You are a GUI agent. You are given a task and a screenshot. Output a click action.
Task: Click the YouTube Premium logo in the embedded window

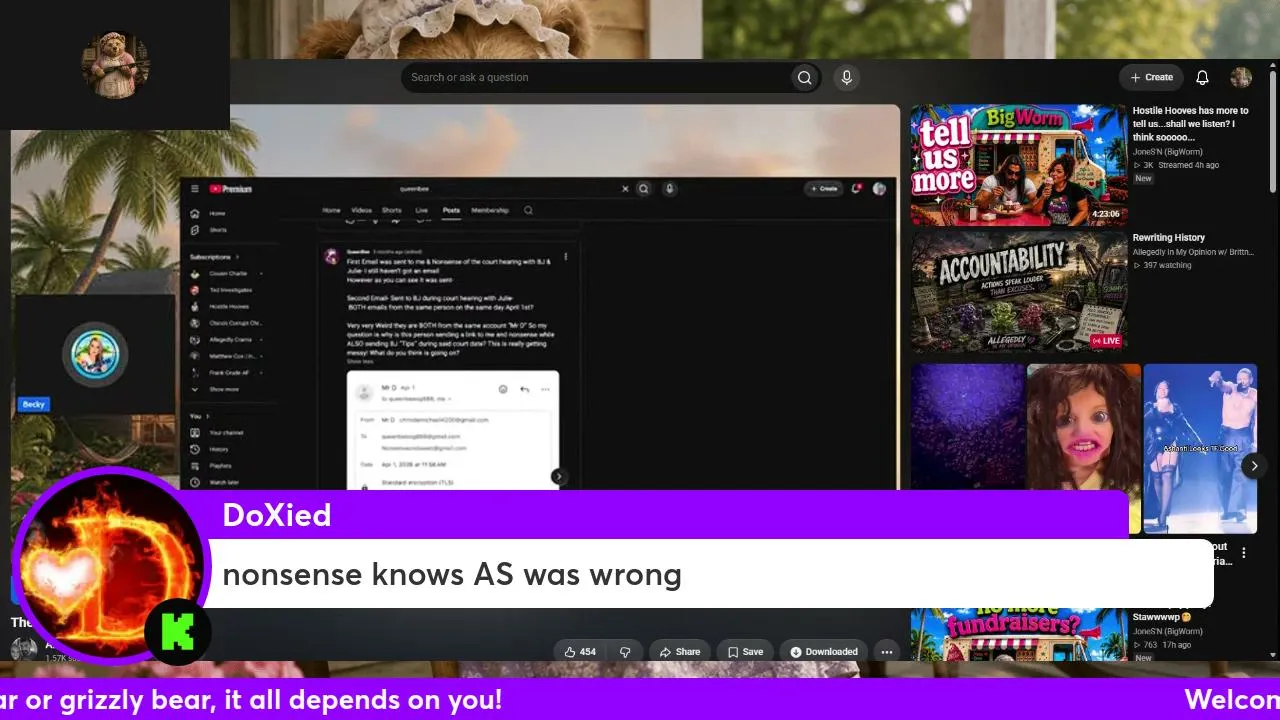pos(231,189)
